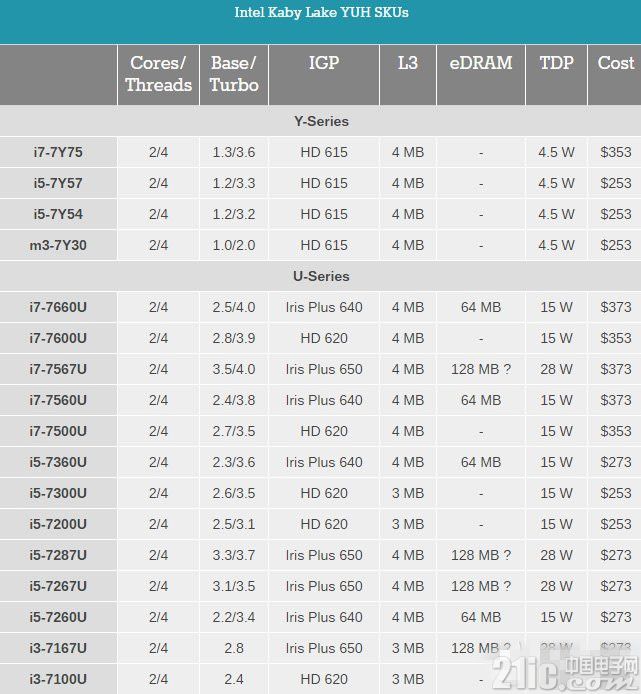641x694 pixels.
Task: Click the 3.1/3.5 clock speed cell
Action: [x=234, y=586]
